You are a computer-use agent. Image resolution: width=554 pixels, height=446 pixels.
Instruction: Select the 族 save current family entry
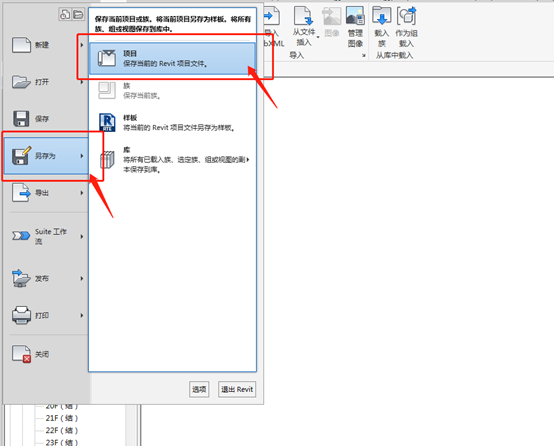coord(172,90)
